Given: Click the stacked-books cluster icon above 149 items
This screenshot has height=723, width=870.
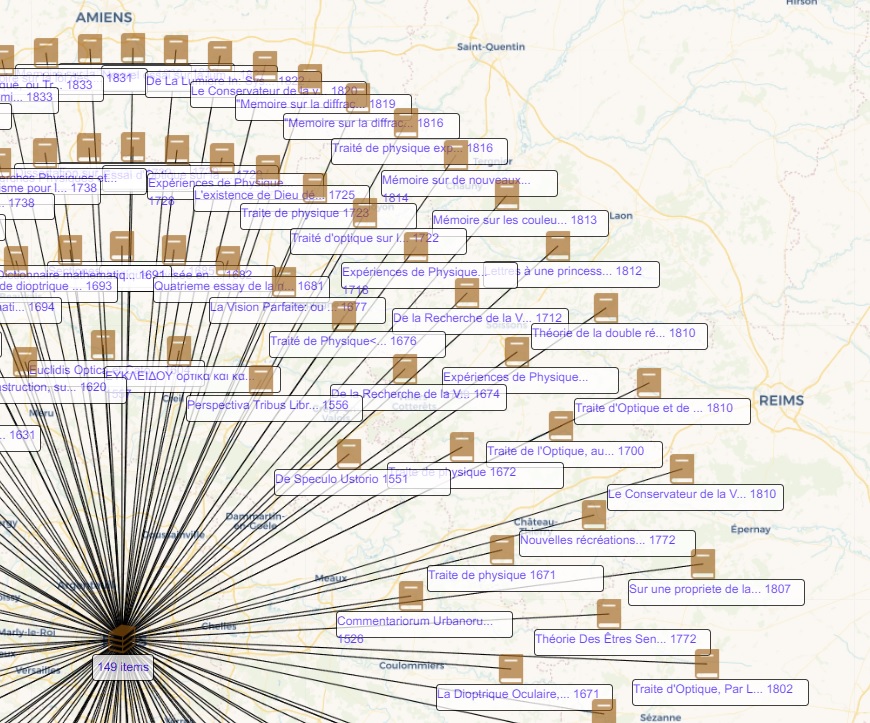Looking at the screenshot, I should point(122,637).
